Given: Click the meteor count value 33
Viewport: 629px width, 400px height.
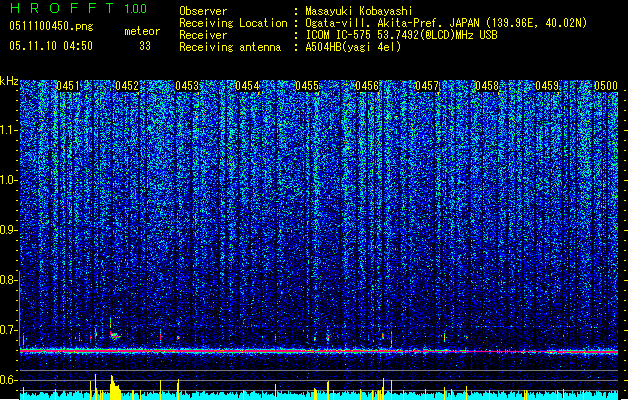Looking at the screenshot, I should [x=145, y=46].
